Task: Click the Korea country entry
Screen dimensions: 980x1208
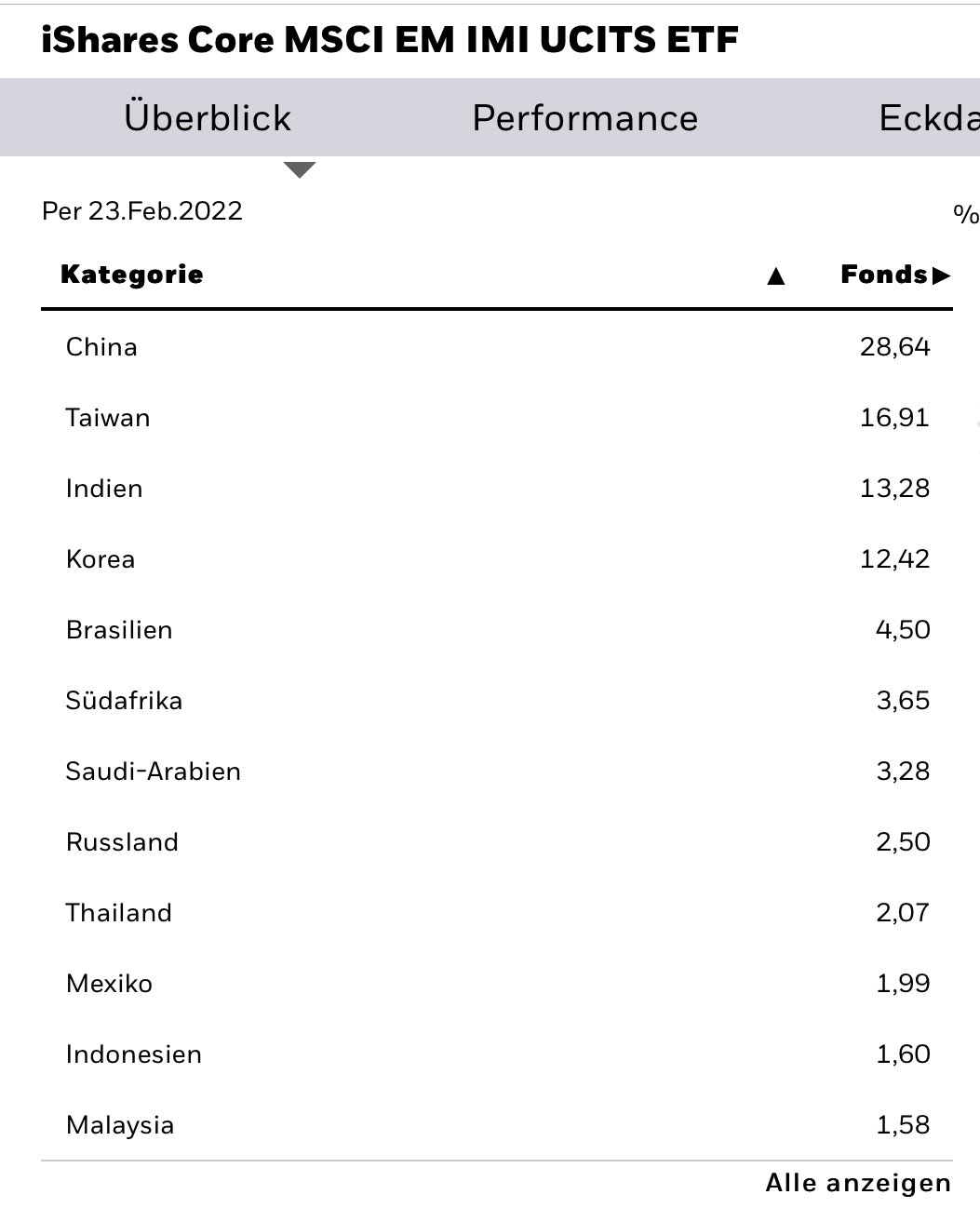Action: 101,559
